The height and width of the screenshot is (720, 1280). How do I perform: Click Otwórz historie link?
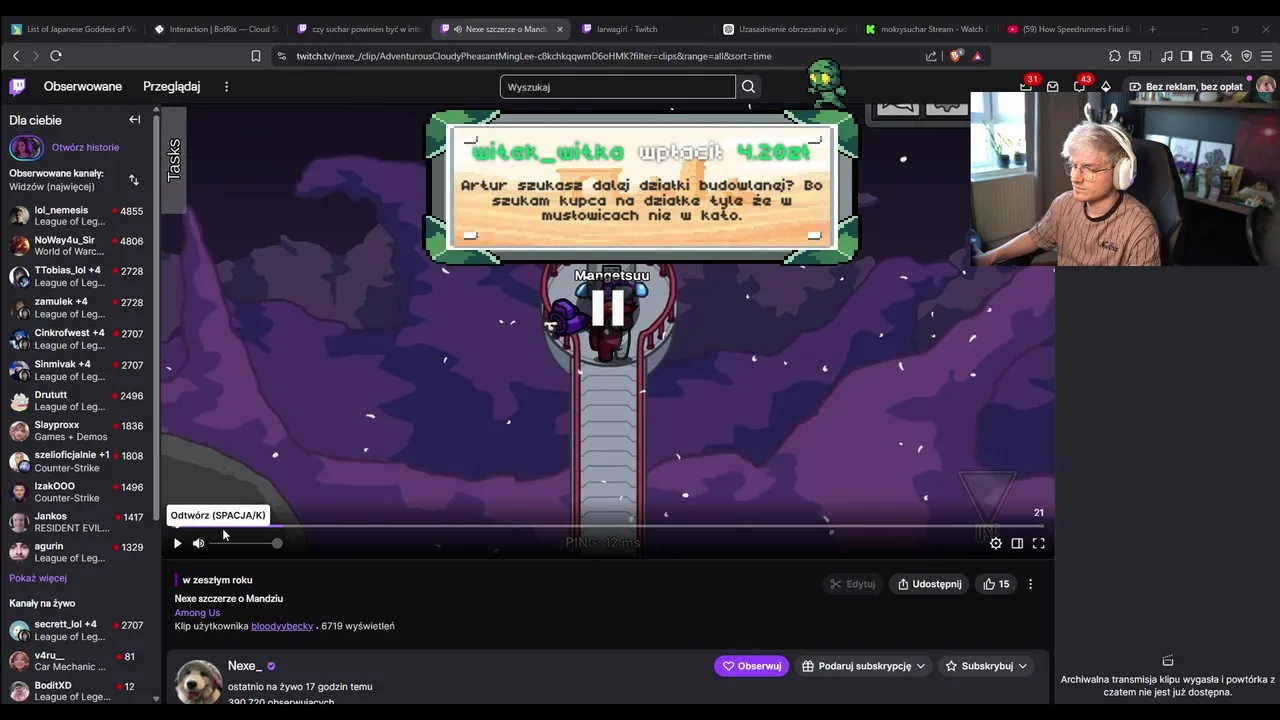(x=85, y=147)
